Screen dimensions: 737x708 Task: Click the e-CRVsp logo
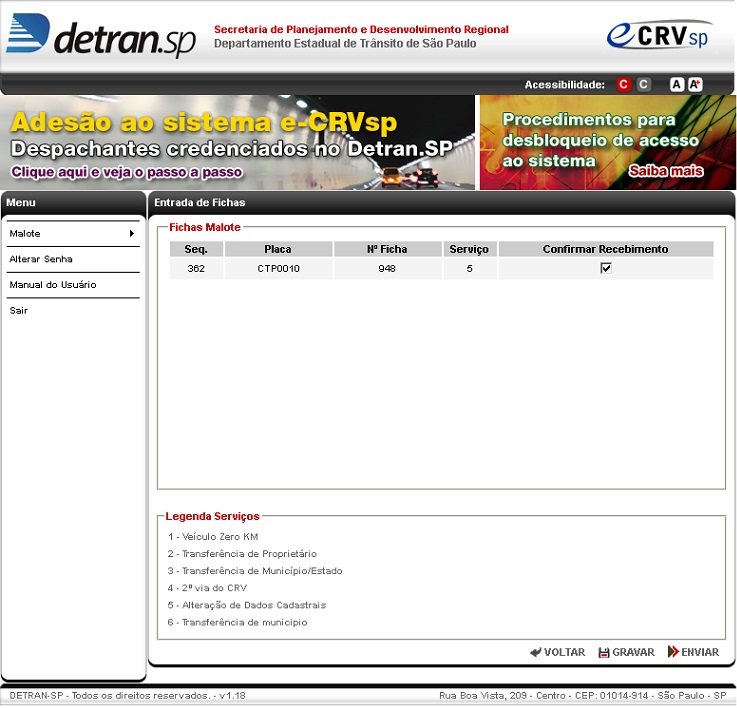point(659,35)
